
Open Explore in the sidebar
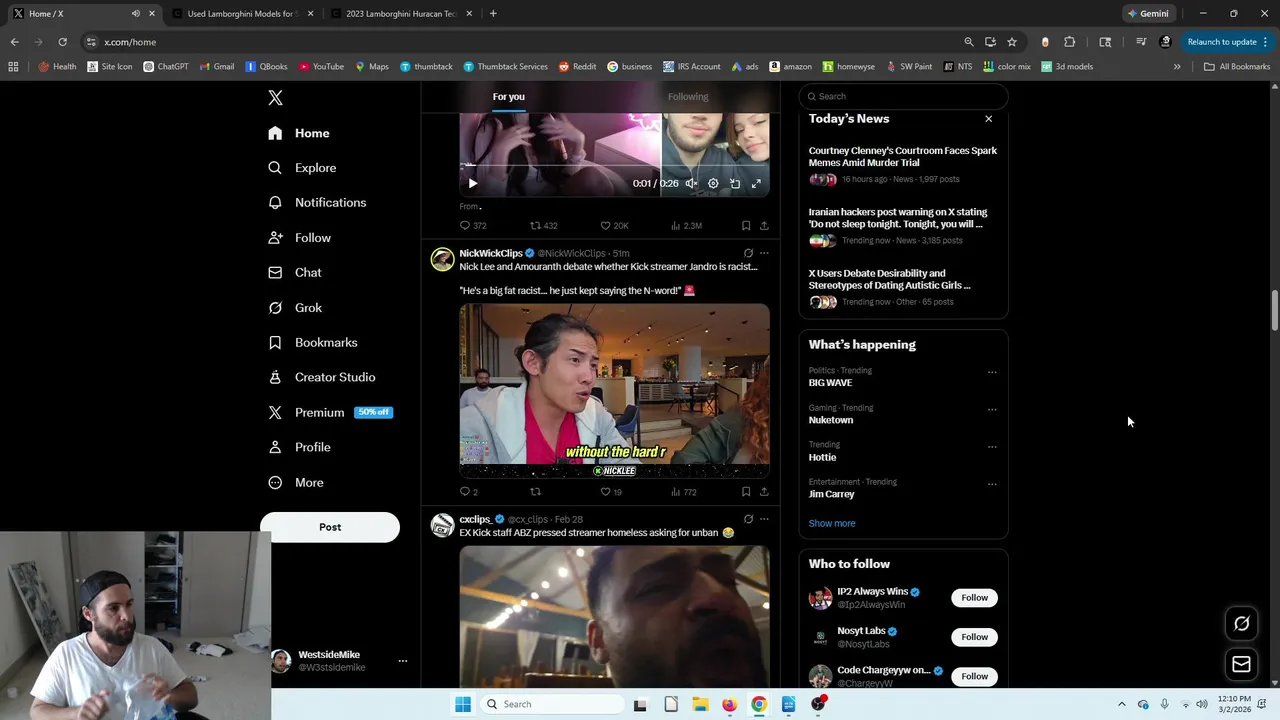[x=302, y=168]
